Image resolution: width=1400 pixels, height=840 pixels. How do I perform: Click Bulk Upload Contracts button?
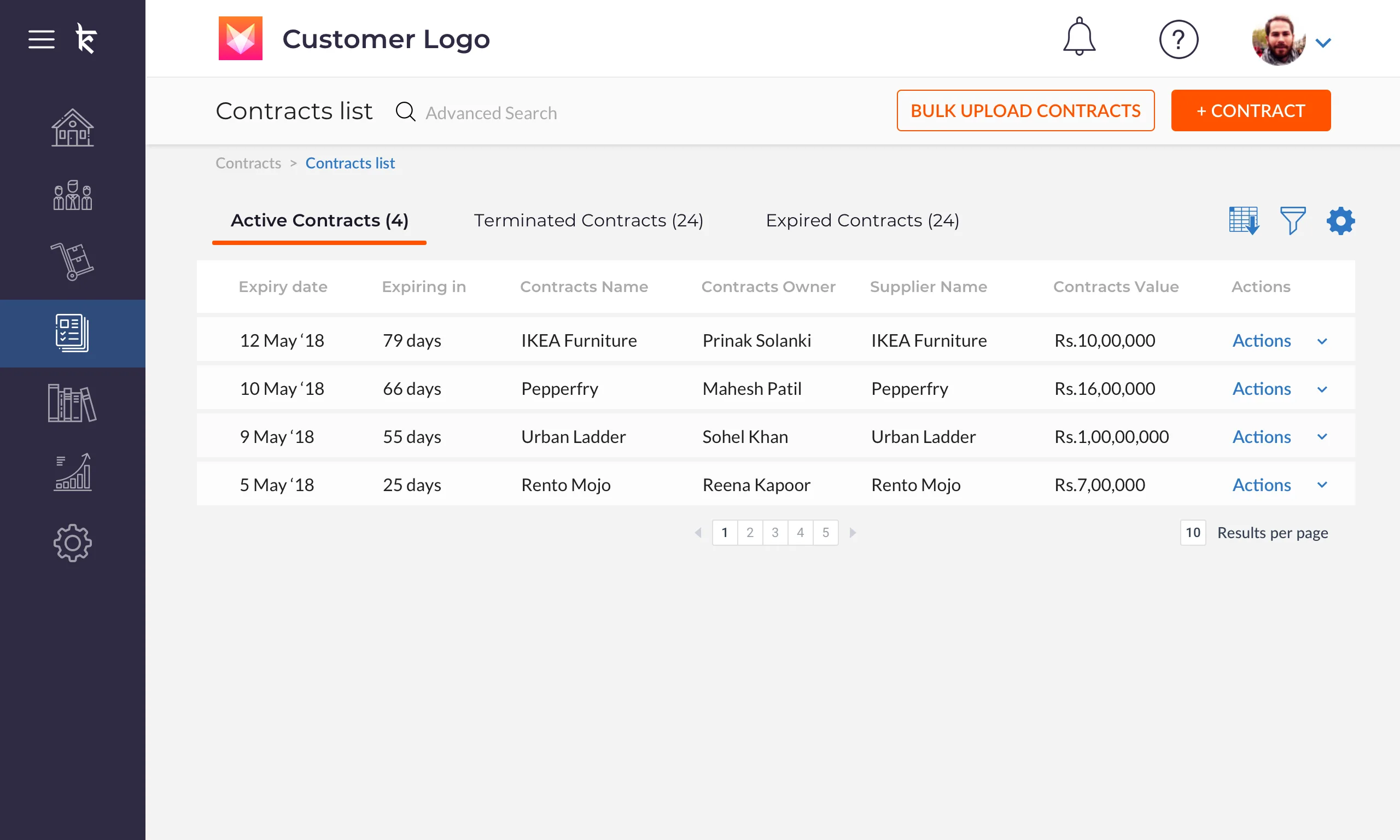[x=1025, y=110]
